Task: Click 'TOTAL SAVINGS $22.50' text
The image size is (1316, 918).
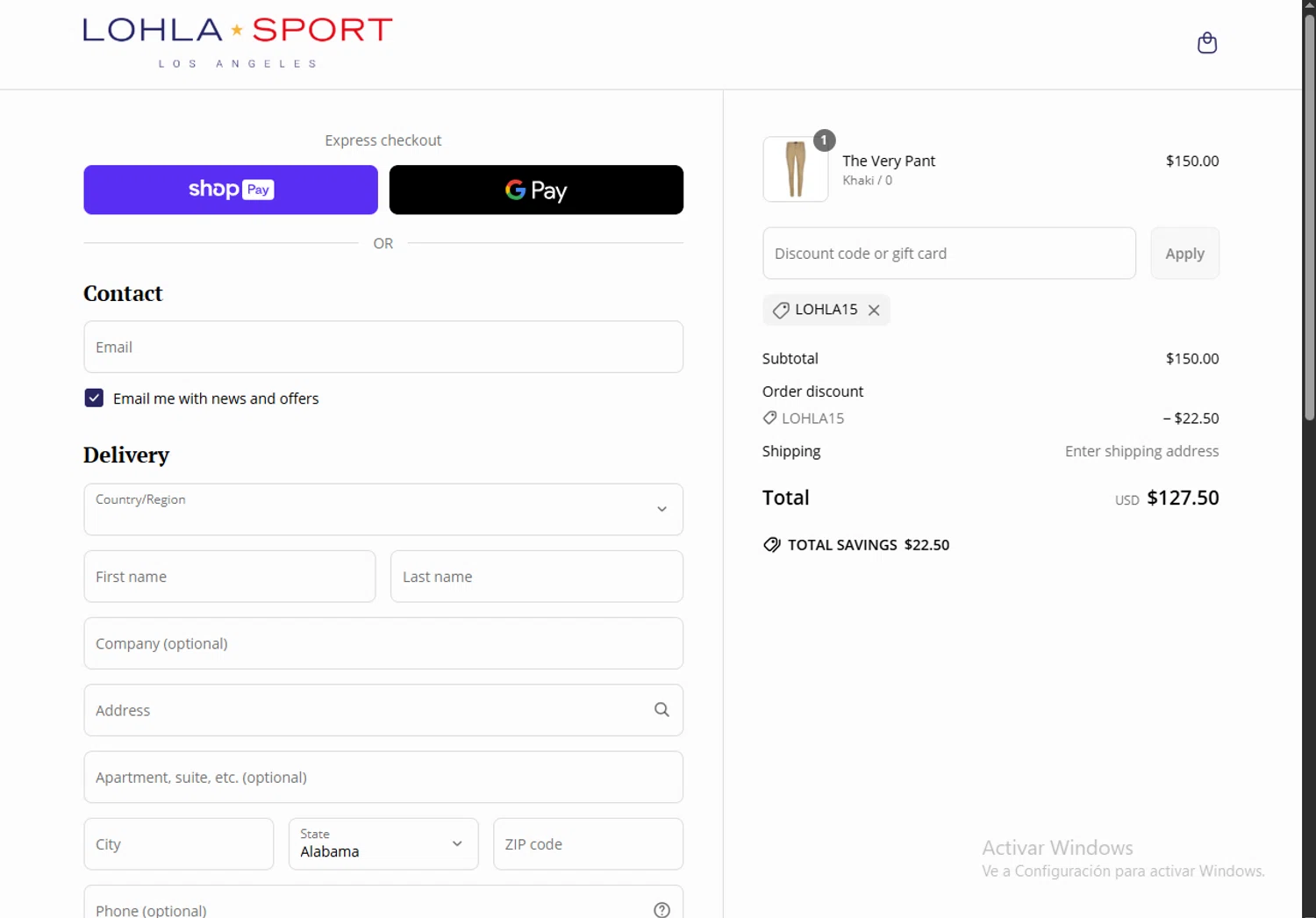Action: click(x=869, y=545)
